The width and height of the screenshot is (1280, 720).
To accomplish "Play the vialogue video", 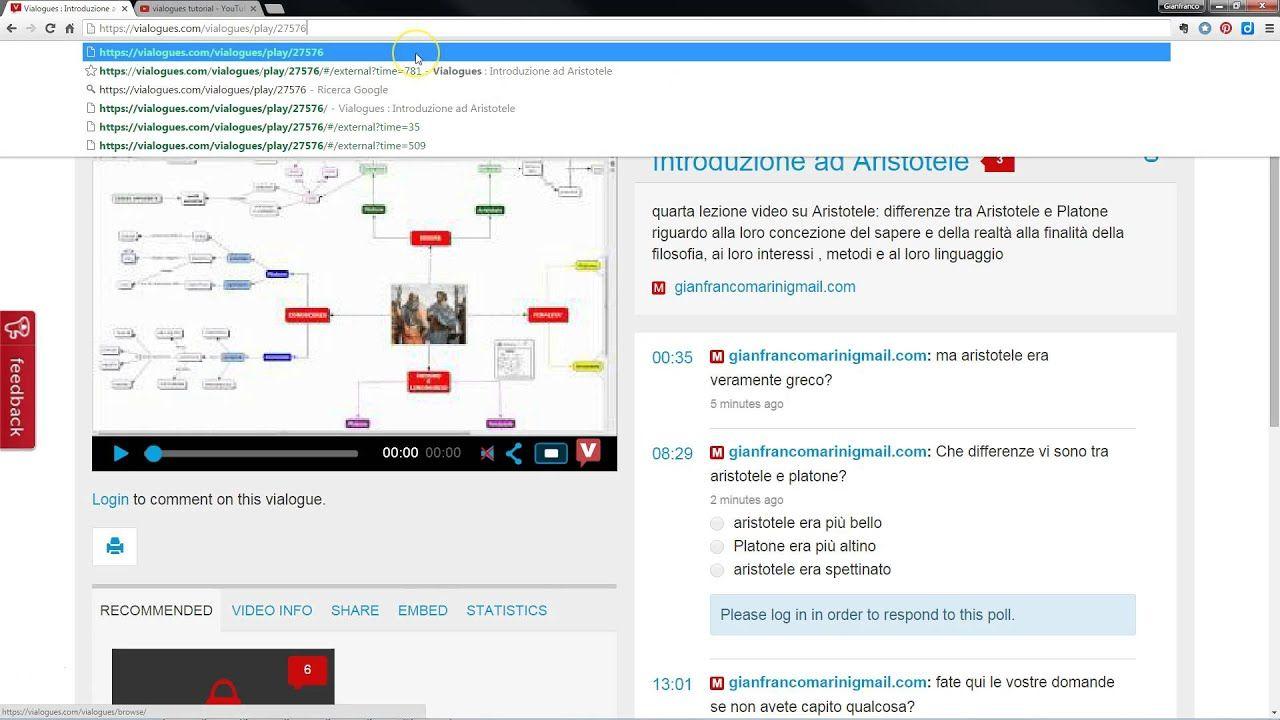I will (120, 453).
